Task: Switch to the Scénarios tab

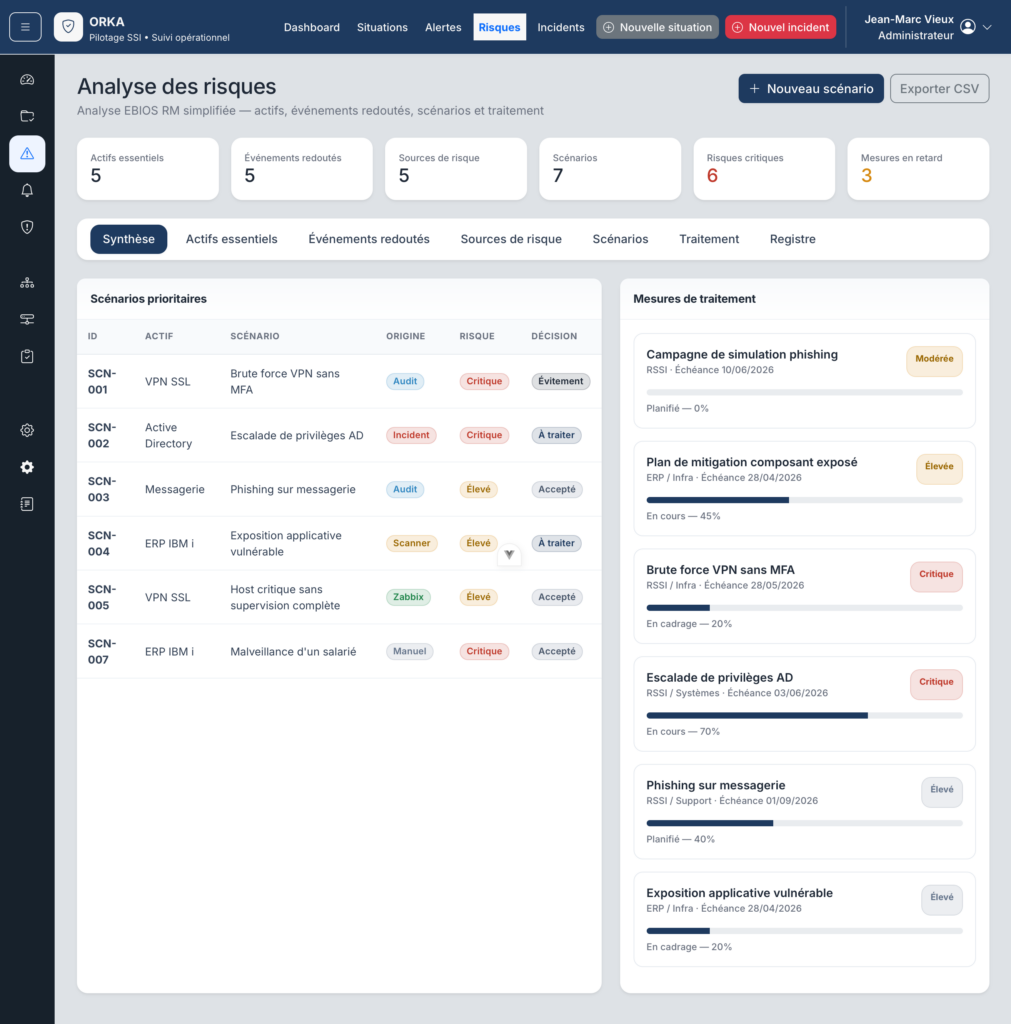Action: (620, 239)
